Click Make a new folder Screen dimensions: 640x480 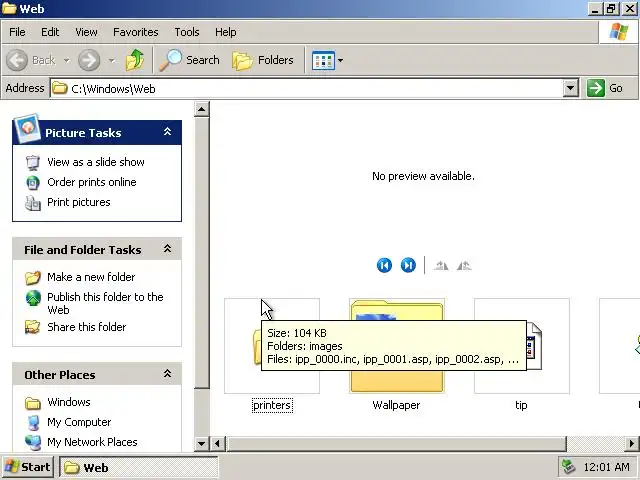pyautogui.click(x=91, y=277)
